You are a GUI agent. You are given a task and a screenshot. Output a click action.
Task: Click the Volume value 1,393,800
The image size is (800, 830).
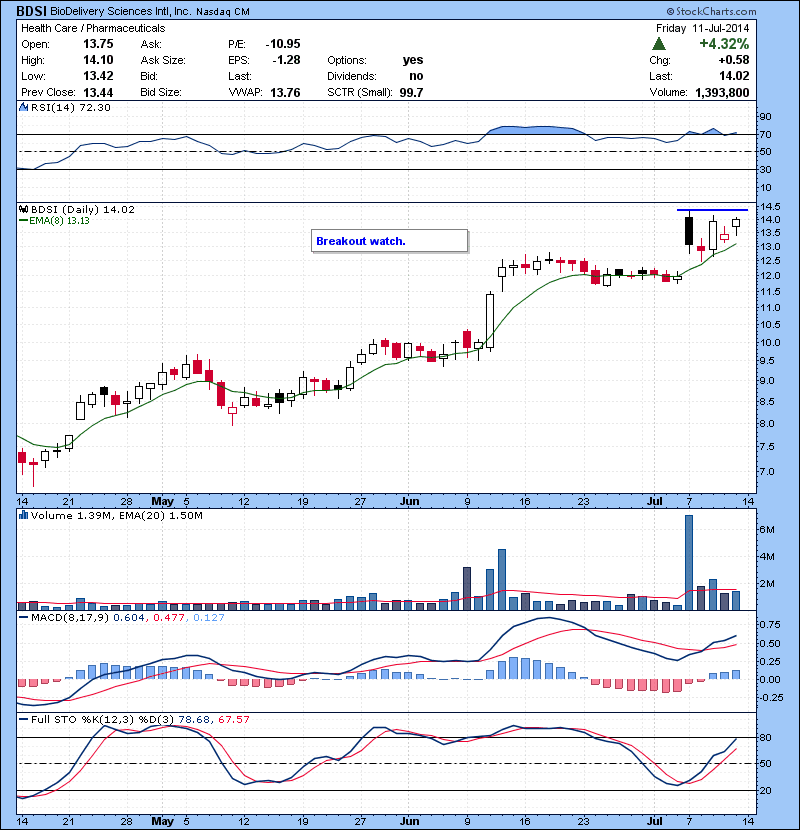[722, 93]
